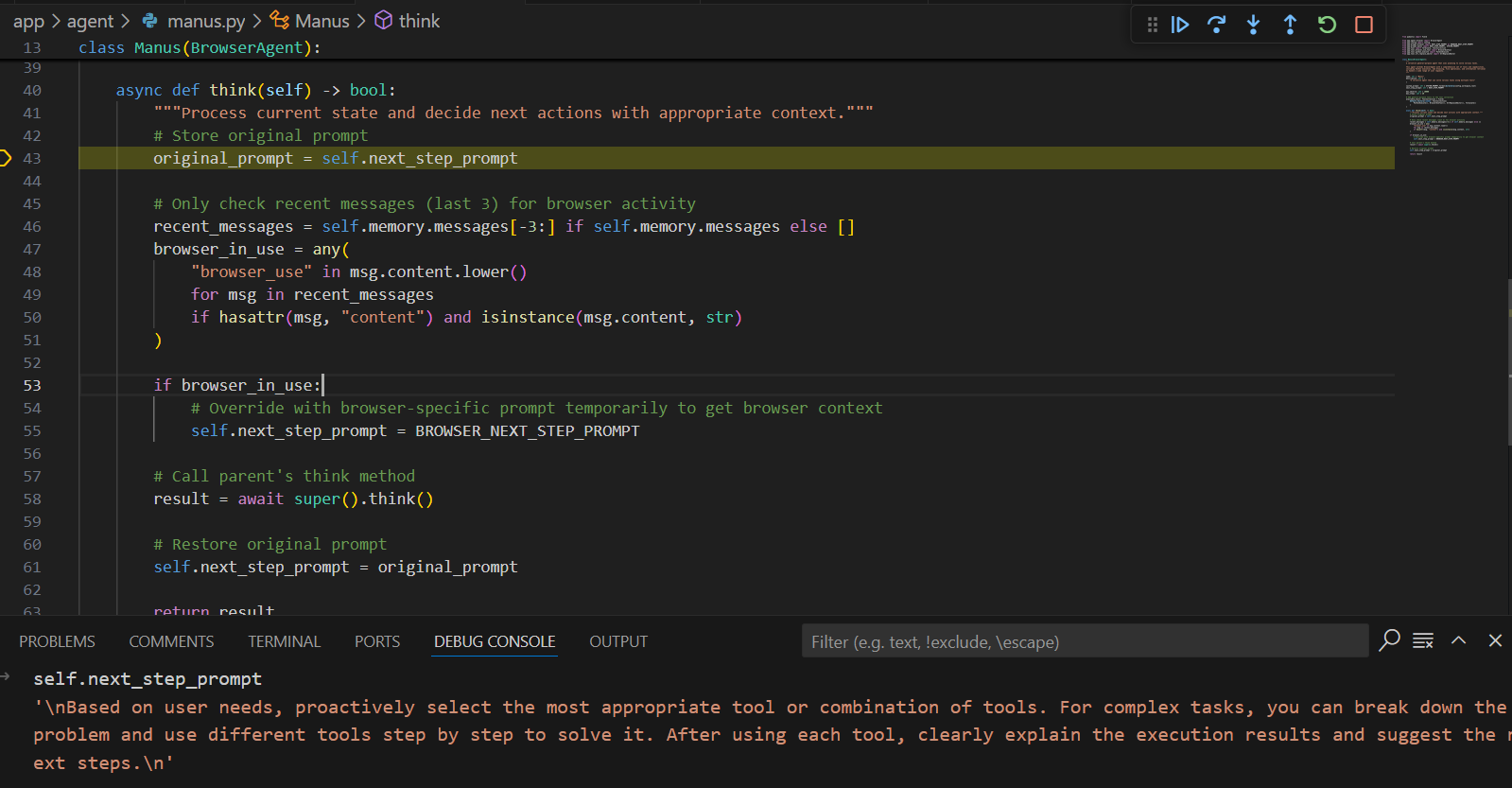The width and height of the screenshot is (1512, 788).
Task: Continue debugging with the Continue button
Action: (1180, 25)
